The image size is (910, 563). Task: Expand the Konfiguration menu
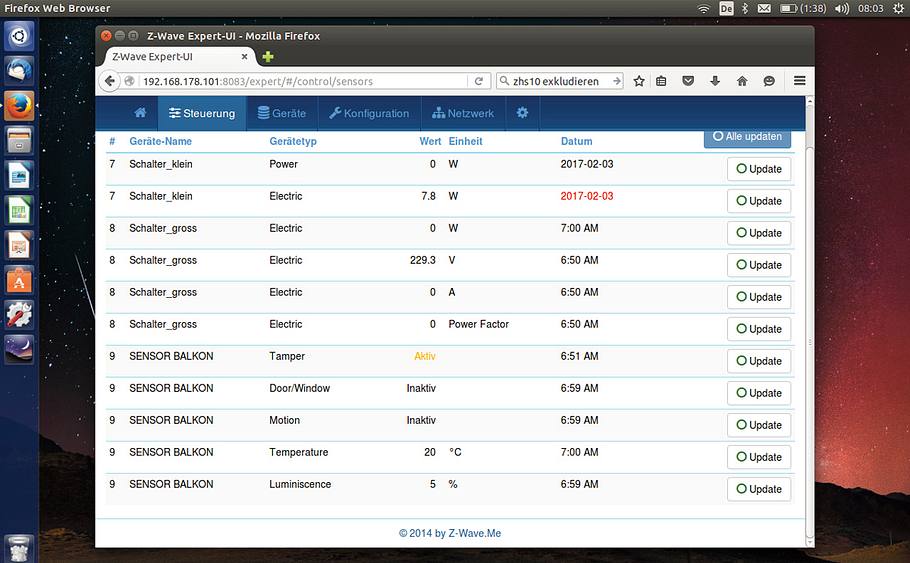[369, 113]
